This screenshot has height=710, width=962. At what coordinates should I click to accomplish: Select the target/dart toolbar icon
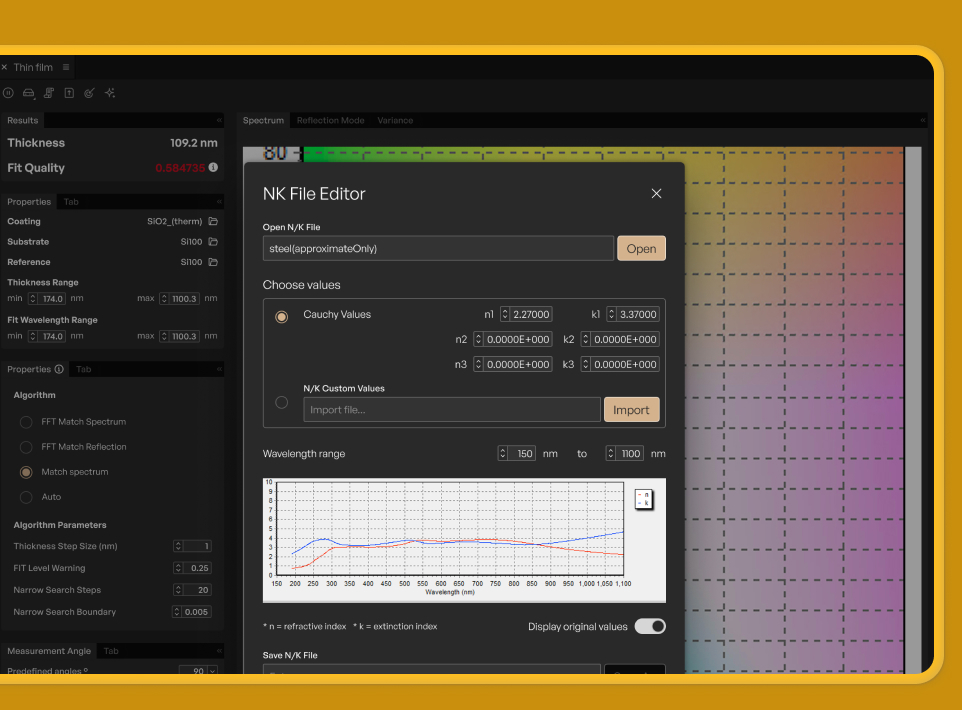[89, 92]
